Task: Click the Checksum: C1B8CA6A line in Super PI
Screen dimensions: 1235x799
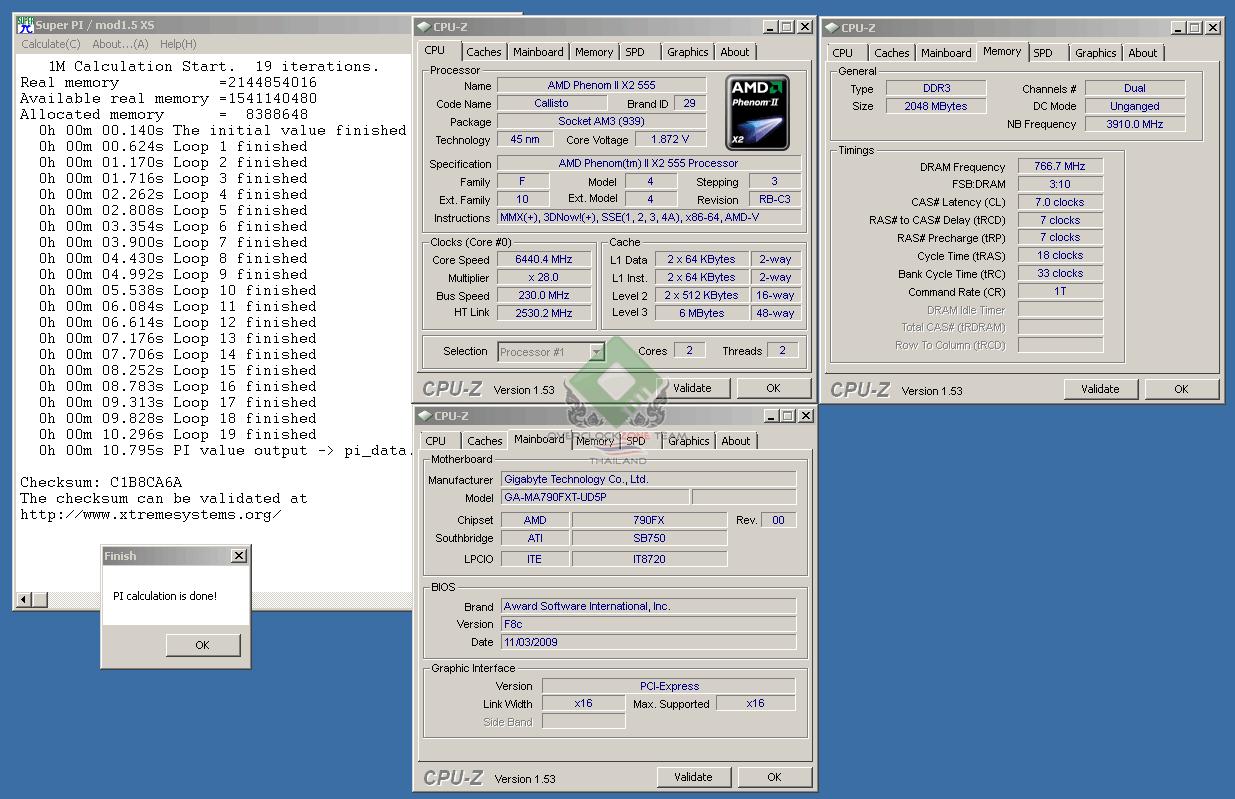Action: tap(101, 482)
